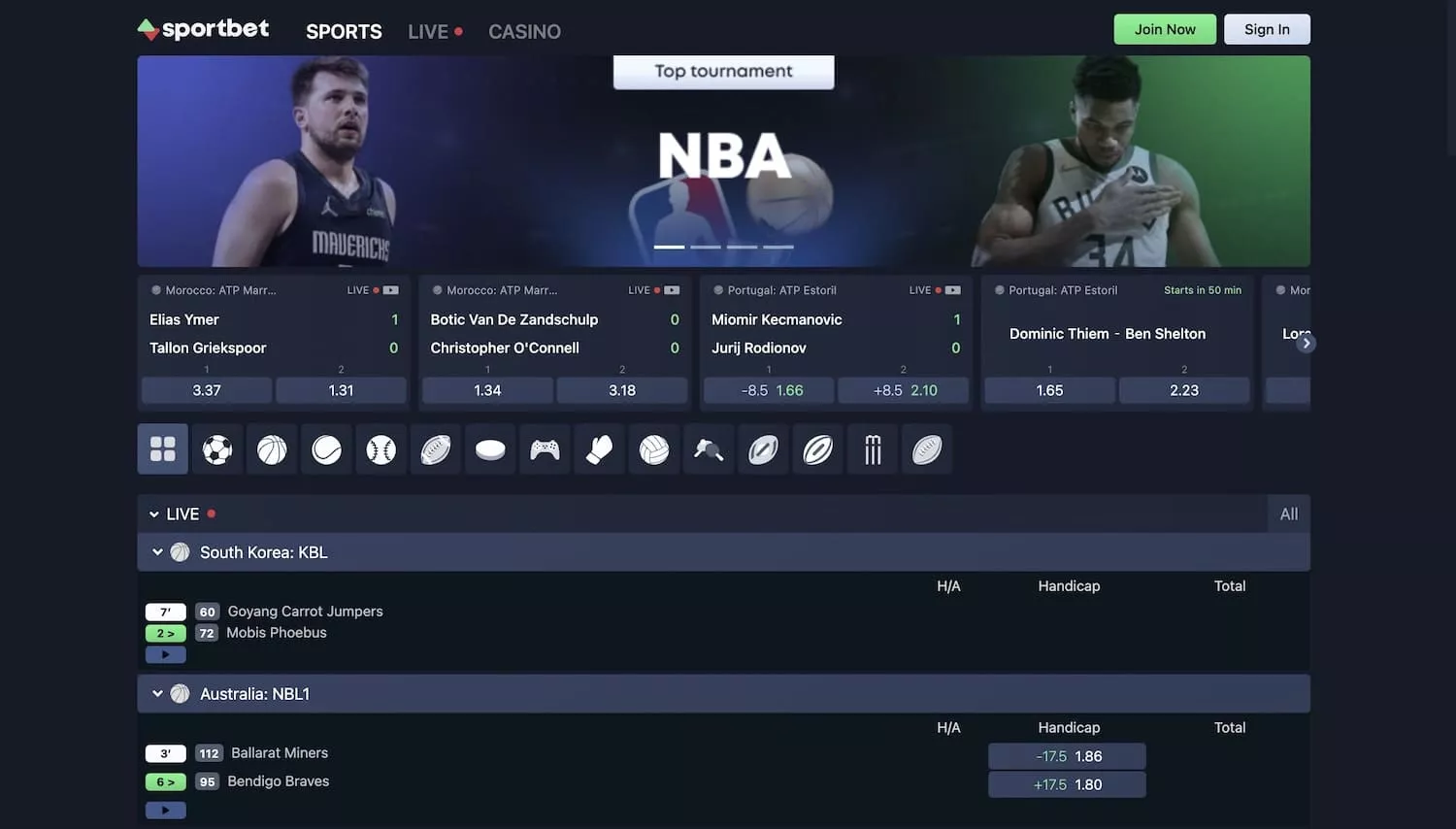The image size is (1456, 829).
Task: Filter by ice hockey puck icon
Action: (x=490, y=449)
